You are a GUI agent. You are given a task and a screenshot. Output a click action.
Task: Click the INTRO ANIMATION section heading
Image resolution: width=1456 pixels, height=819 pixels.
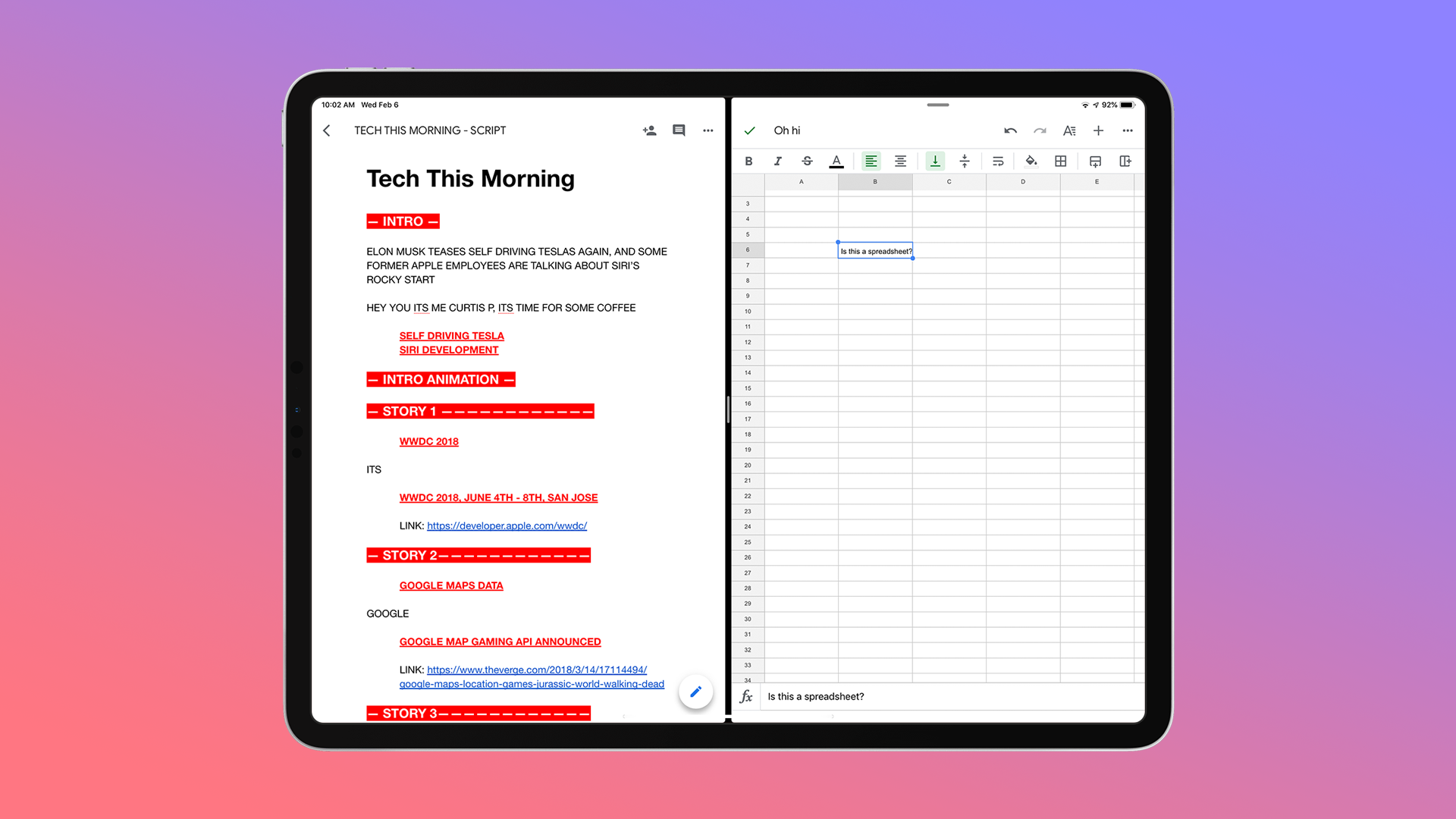coord(441,379)
